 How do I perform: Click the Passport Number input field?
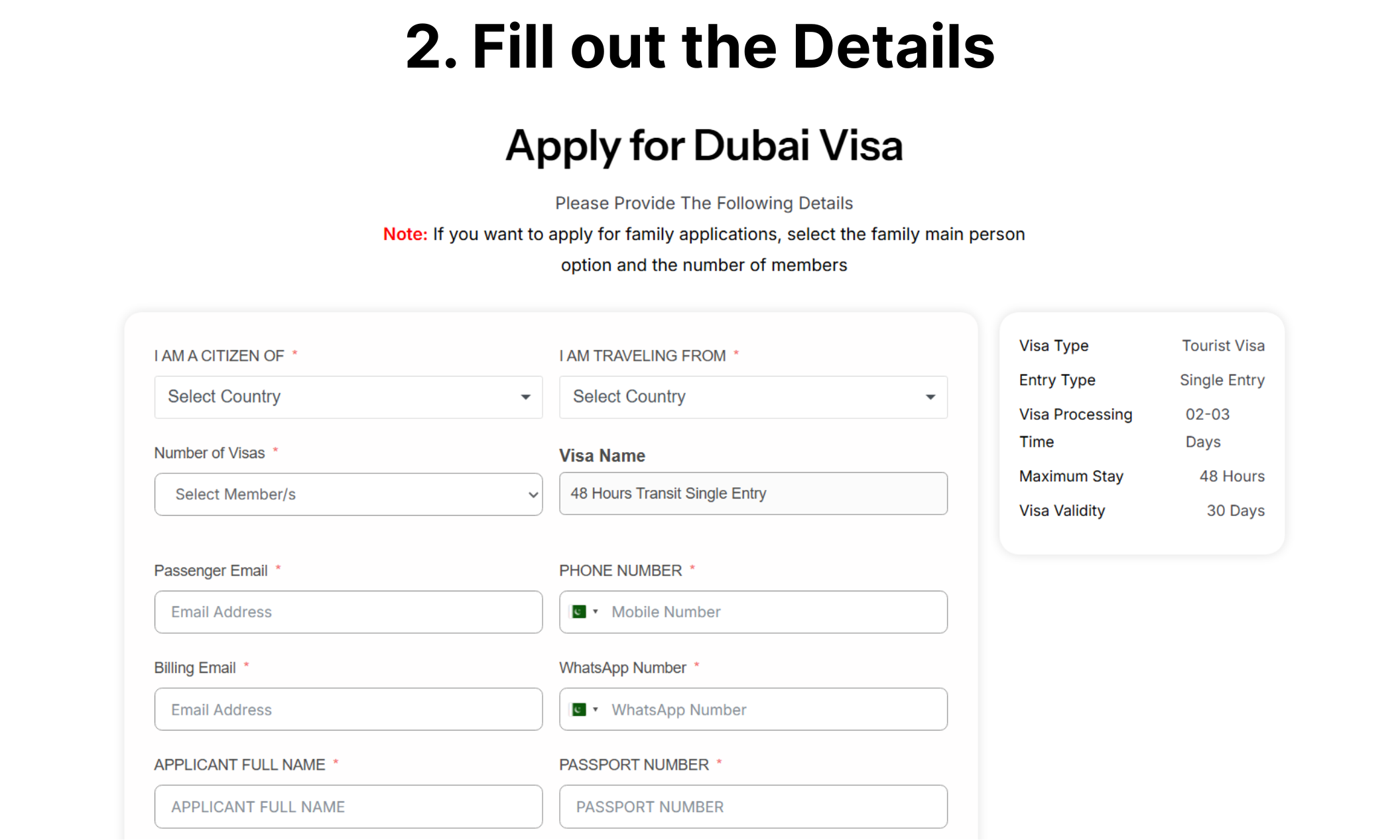point(753,807)
